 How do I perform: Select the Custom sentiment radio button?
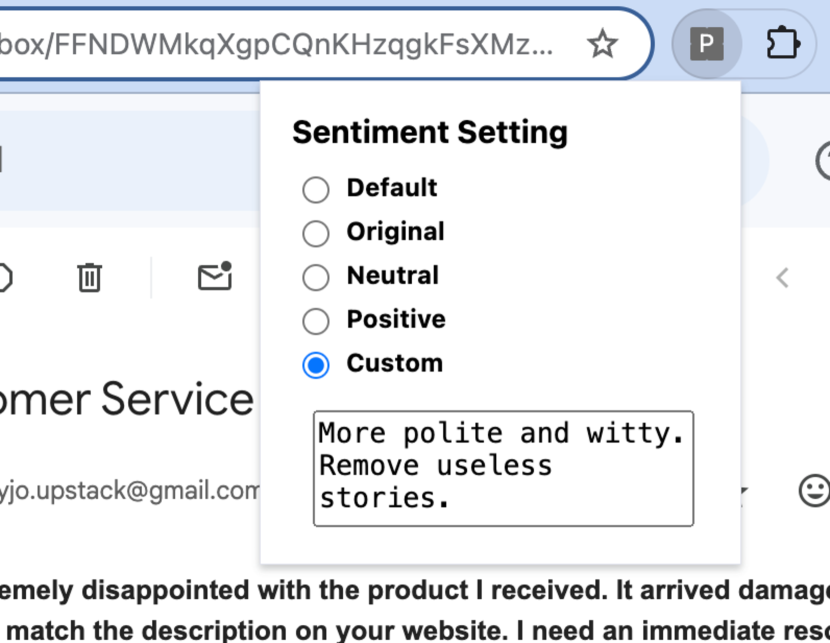tap(316, 365)
